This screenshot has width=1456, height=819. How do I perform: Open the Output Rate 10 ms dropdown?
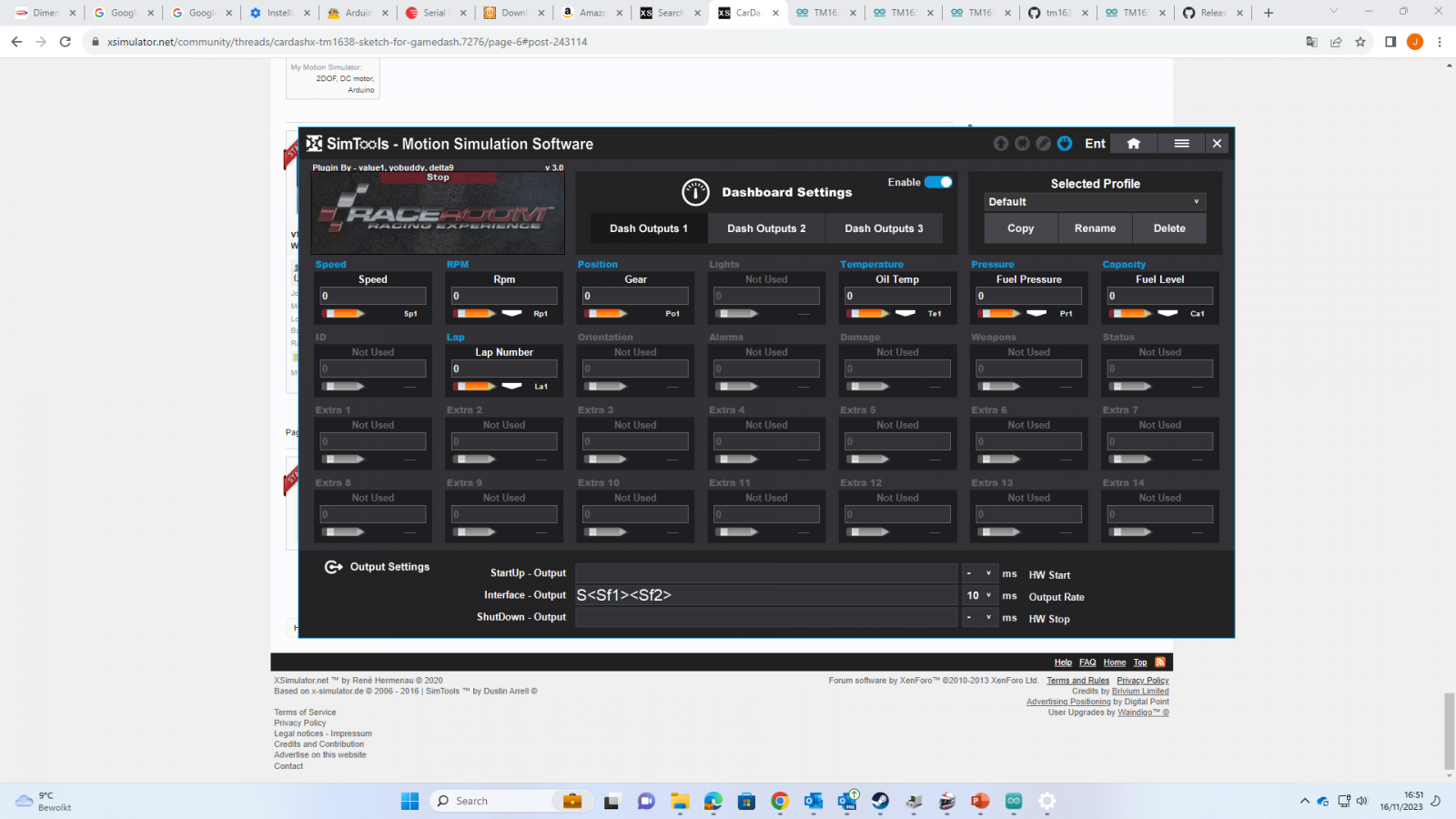click(979, 595)
